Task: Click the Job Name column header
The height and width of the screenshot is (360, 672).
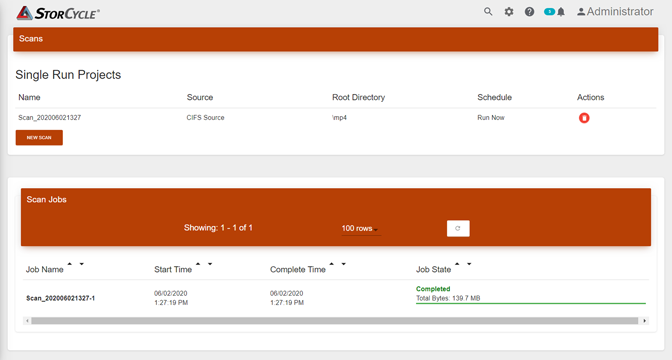Action: tap(45, 270)
